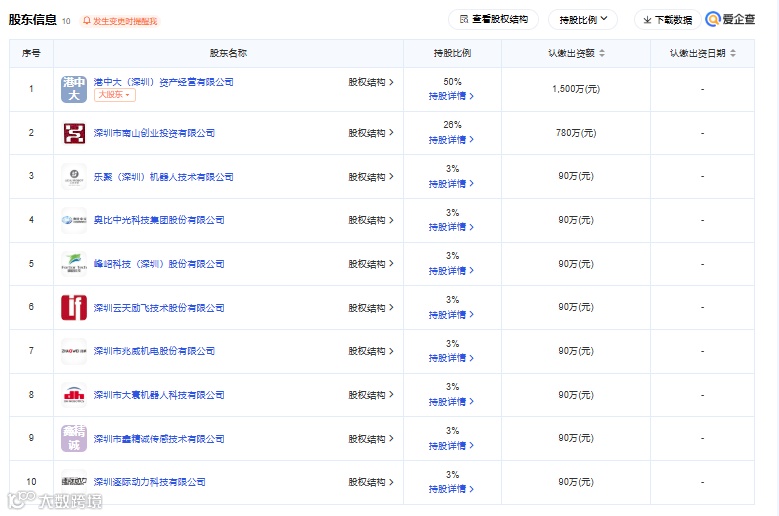The height and width of the screenshot is (516, 779).
Task: View 持股详情 for the 50% shareholder
Action: point(451,96)
